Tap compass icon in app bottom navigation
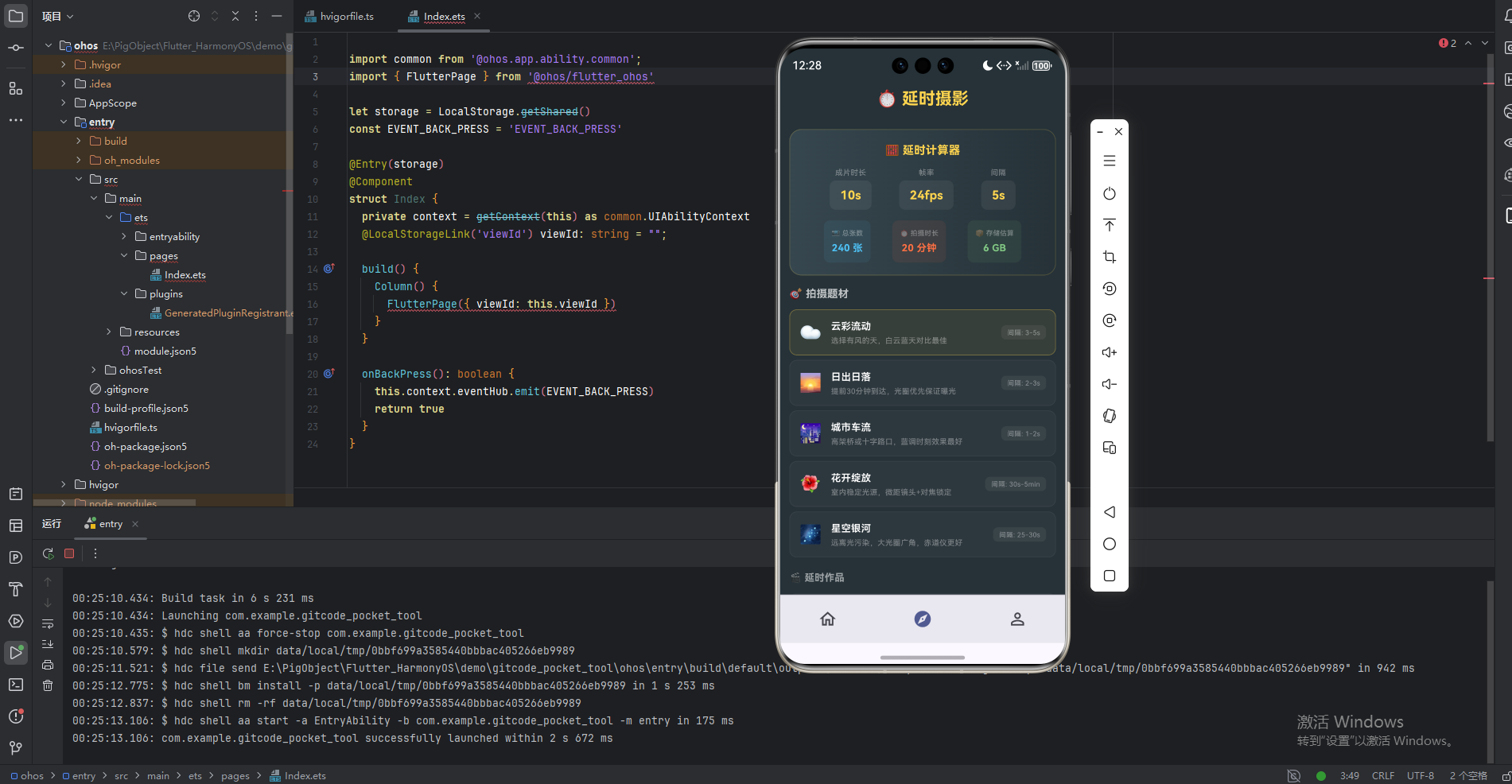Viewport: 1512px width, 784px height. (923, 619)
